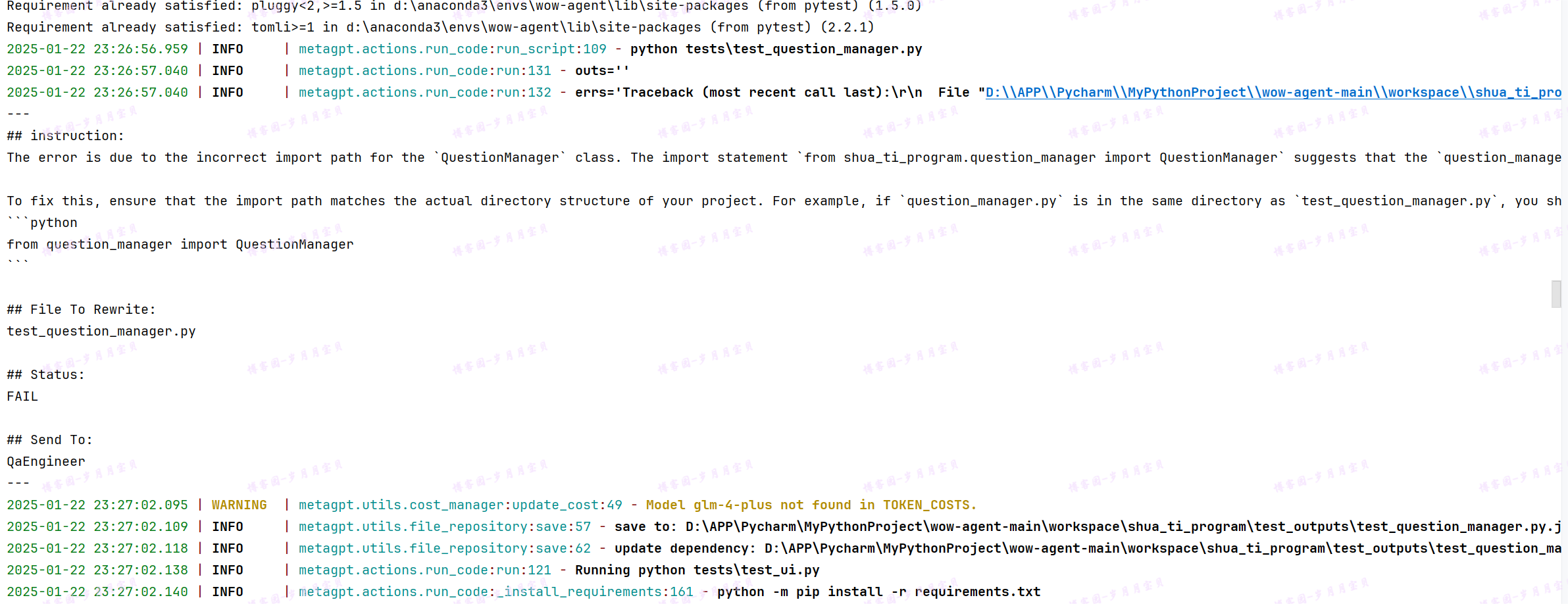Click the 'update dependency: D:\APP\Pycharm...' log message
Viewport: 1568px width, 604px height.
click(x=1088, y=549)
